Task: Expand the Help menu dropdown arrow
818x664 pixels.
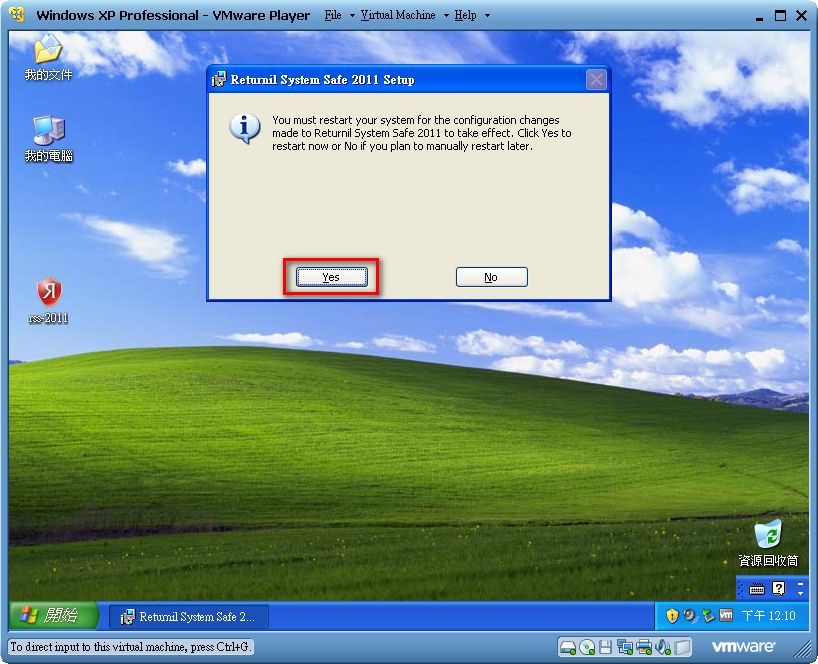Action: (x=487, y=16)
